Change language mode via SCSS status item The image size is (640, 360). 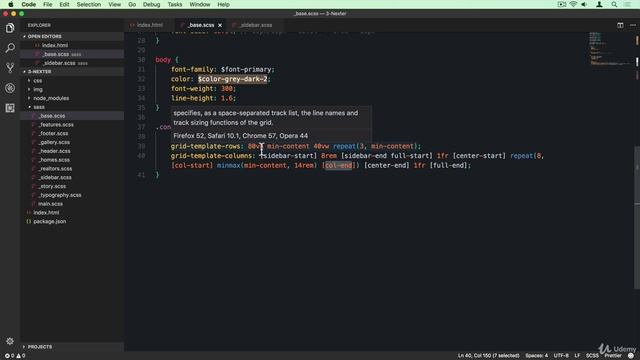point(592,356)
